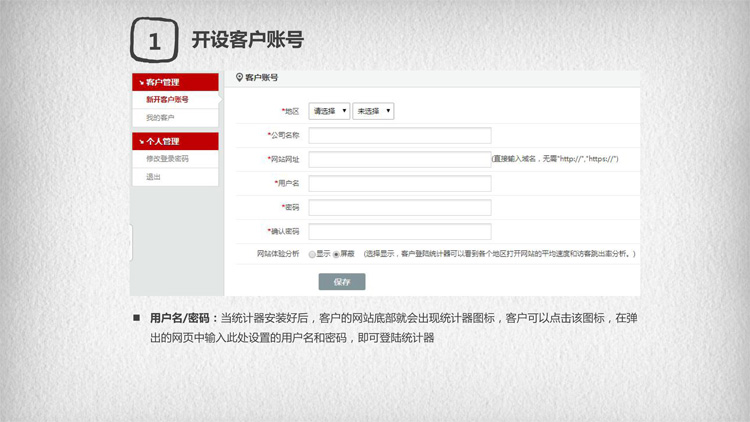Open the 请选择 region dropdown
The image size is (750, 422).
(x=329, y=111)
